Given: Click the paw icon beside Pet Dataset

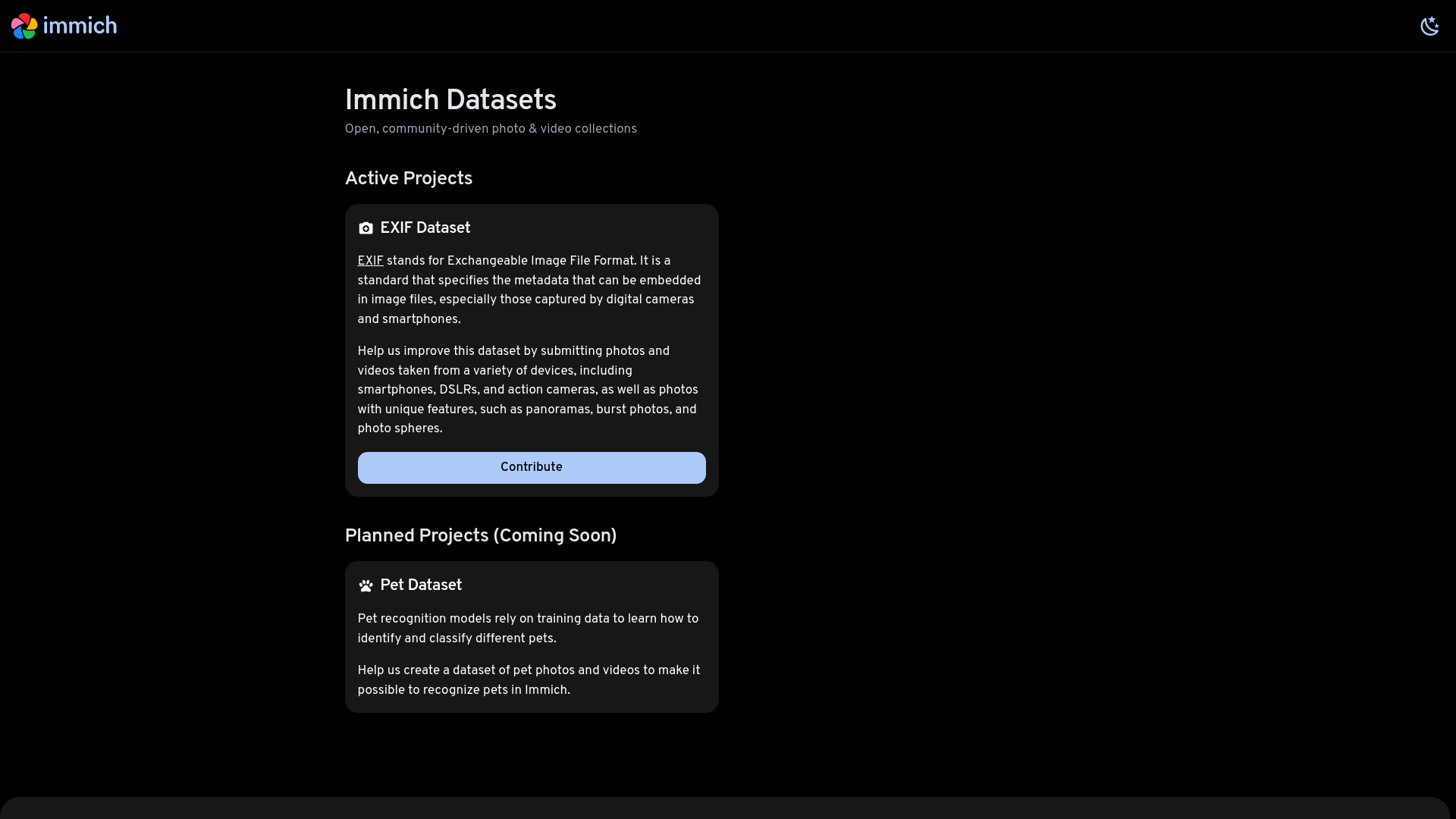Looking at the screenshot, I should point(366,585).
